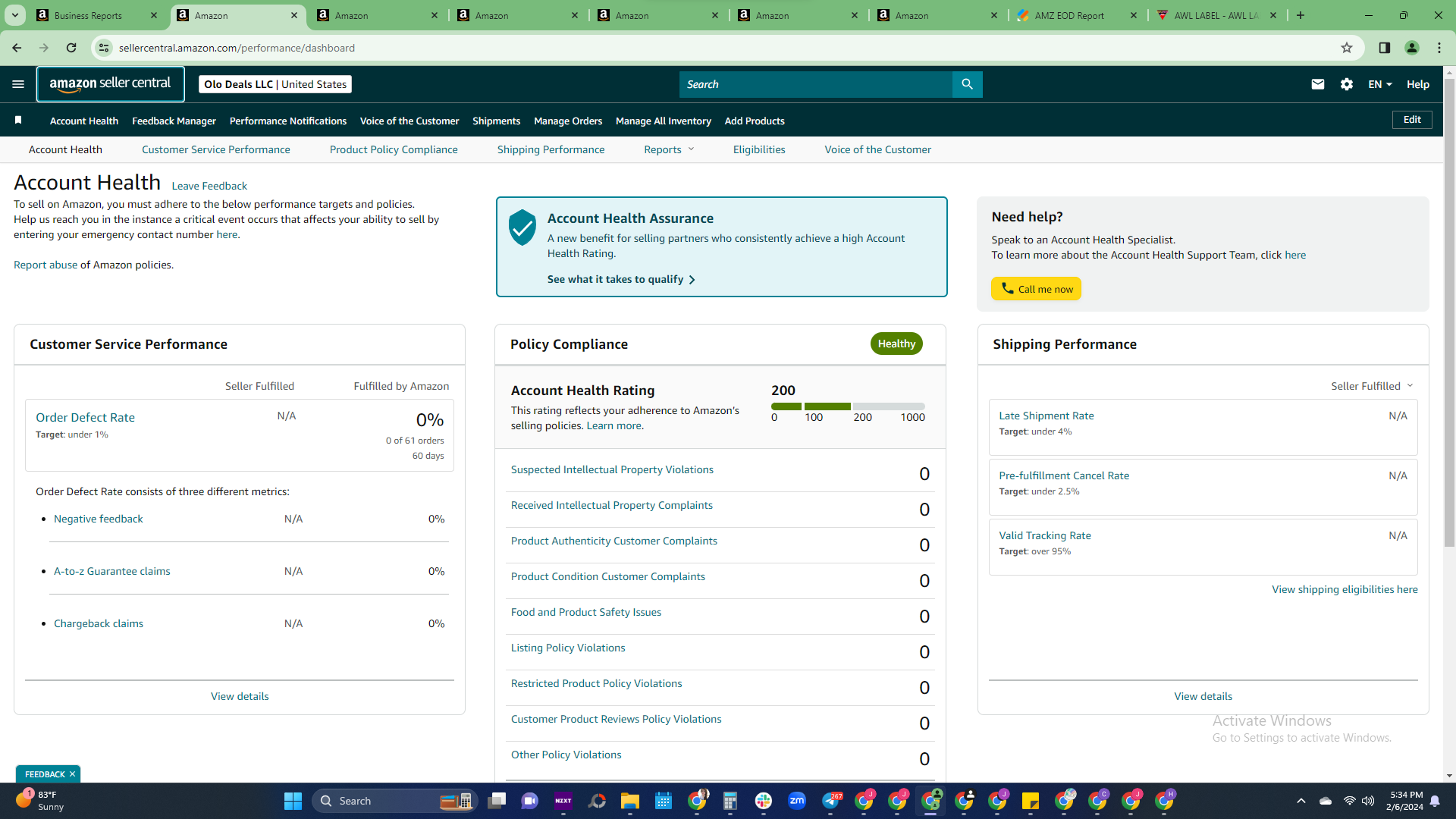Open Suspected Intellectual Property Violations link
The height and width of the screenshot is (819, 1456).
tap(612, 469)
